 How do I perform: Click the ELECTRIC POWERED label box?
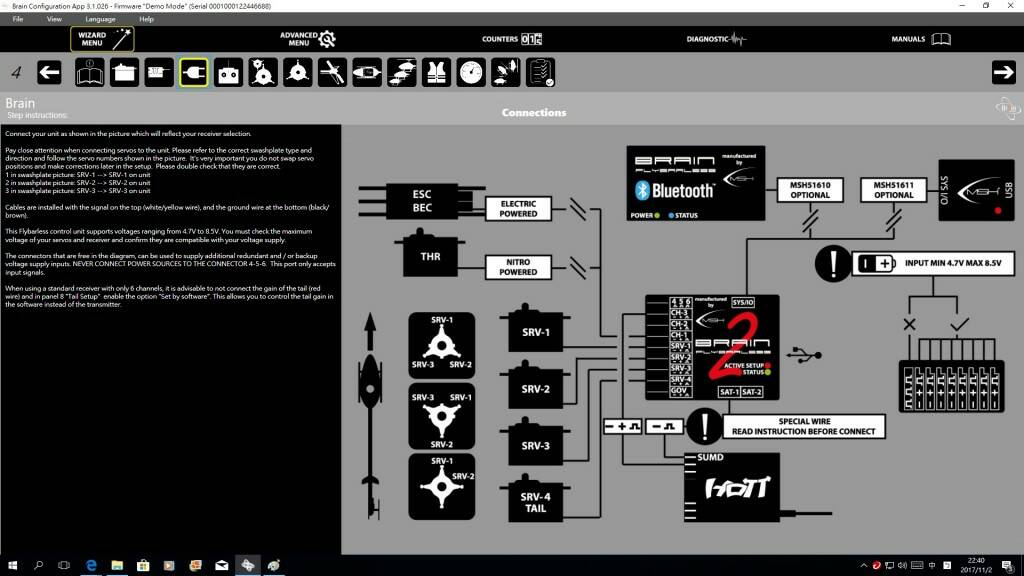click(x=519, y=209)
